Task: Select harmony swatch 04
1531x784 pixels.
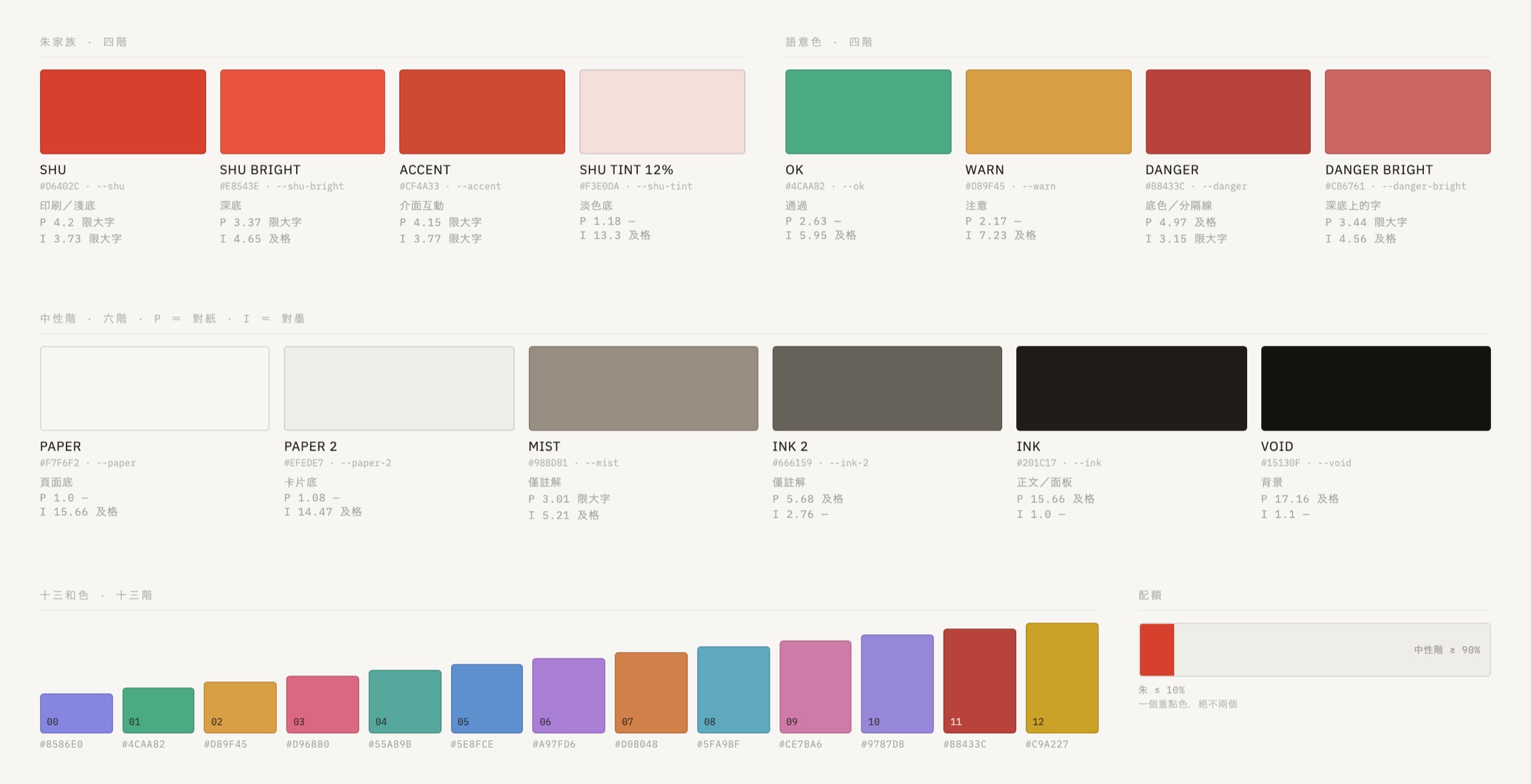Action: [405, 702]
